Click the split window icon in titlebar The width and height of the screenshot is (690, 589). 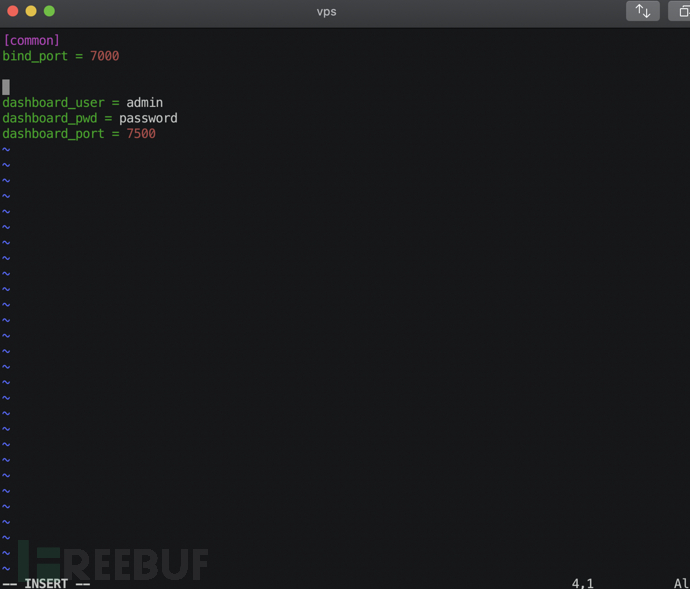[680, 11]
